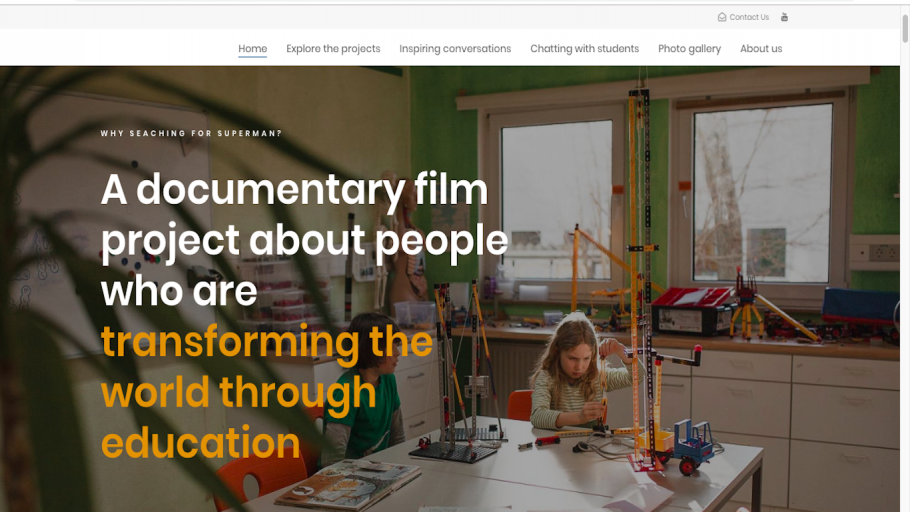Click the 'project about people' headline line

click(304, 241)
